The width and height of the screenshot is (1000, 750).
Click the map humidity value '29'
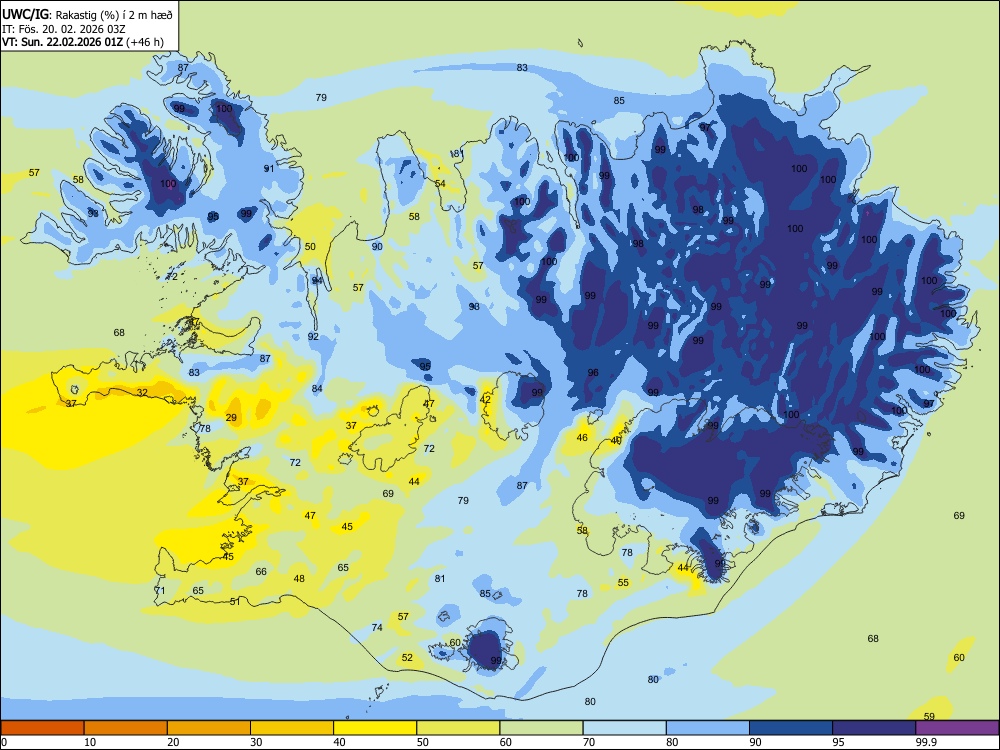pos(231,418)
